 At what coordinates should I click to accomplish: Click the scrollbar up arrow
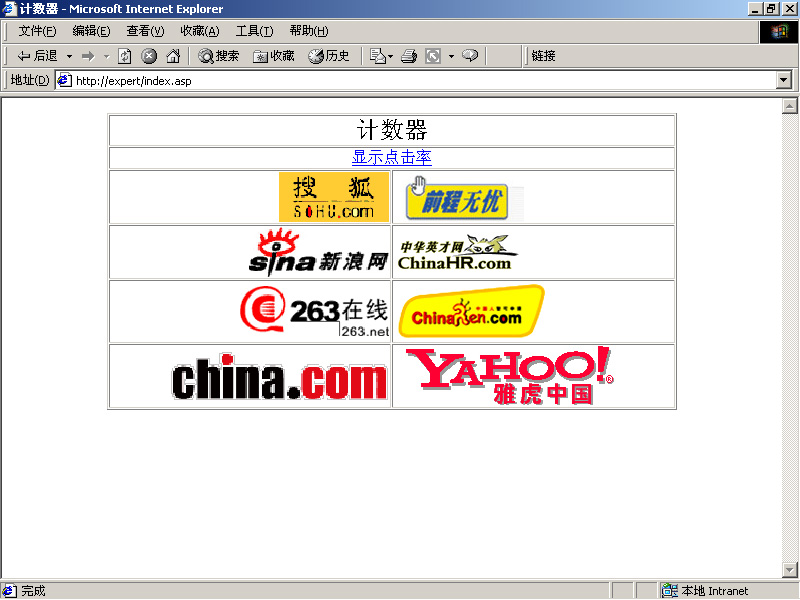(x=790, y=106)
